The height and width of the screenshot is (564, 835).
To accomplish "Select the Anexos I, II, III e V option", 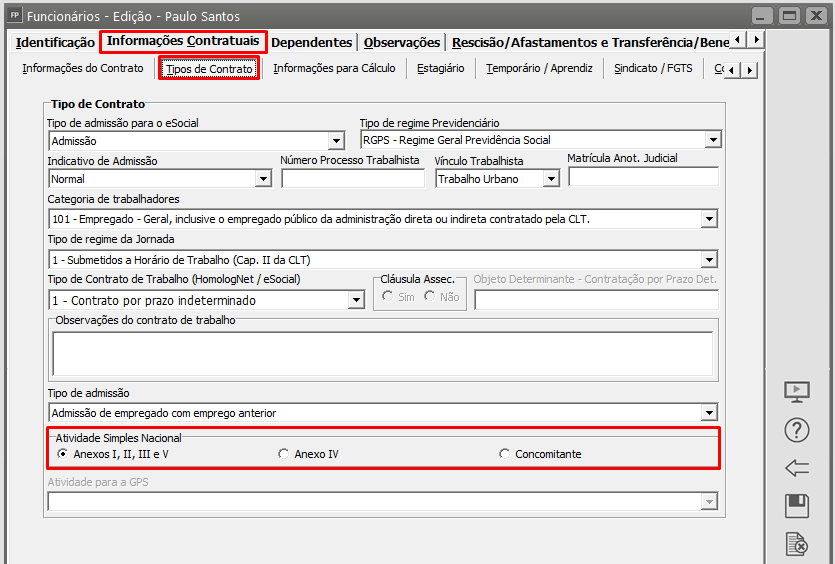I will pos(63,454).
